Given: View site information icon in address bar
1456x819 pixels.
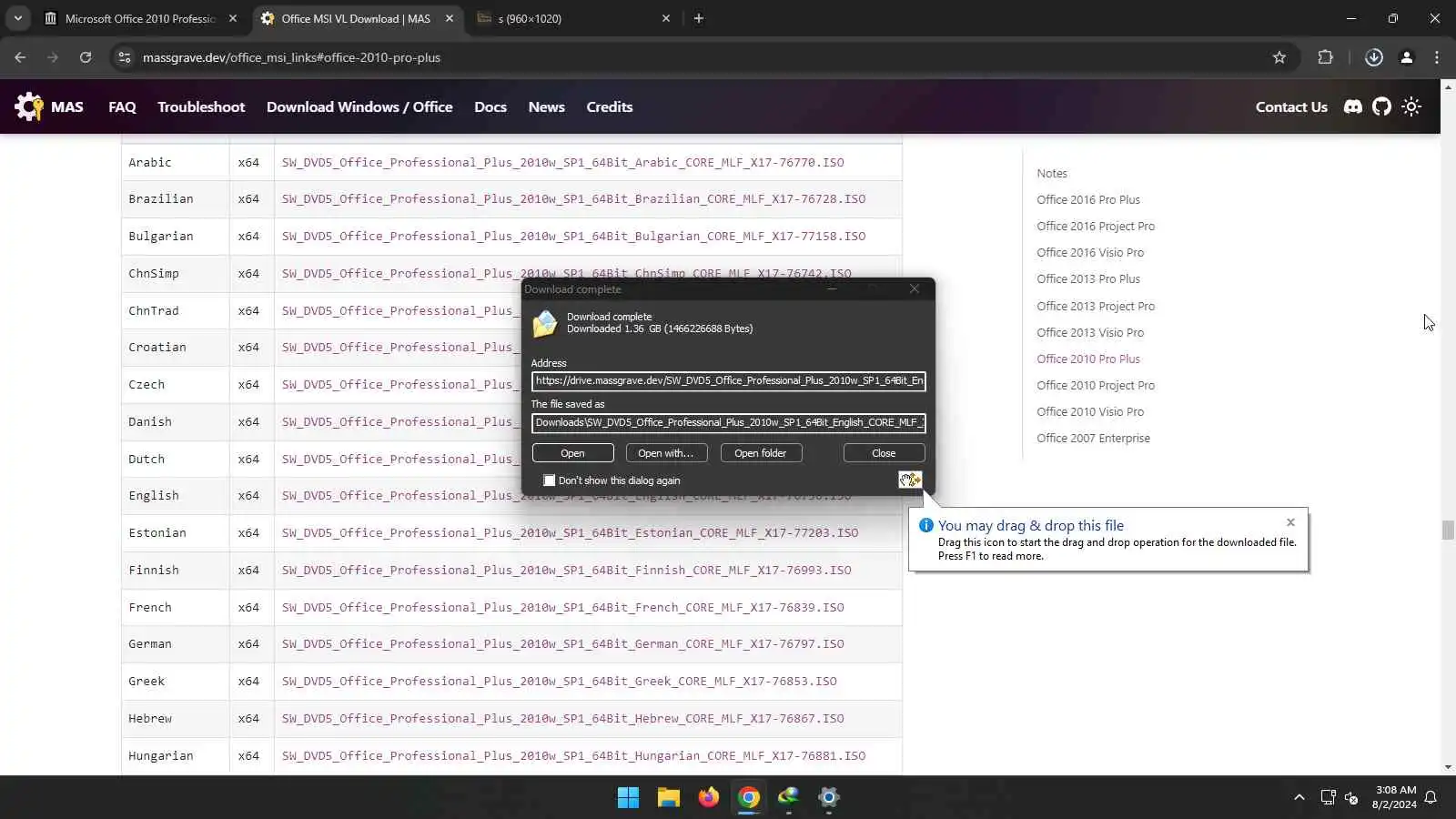Looking at the screenshot, I should point(125,57).
